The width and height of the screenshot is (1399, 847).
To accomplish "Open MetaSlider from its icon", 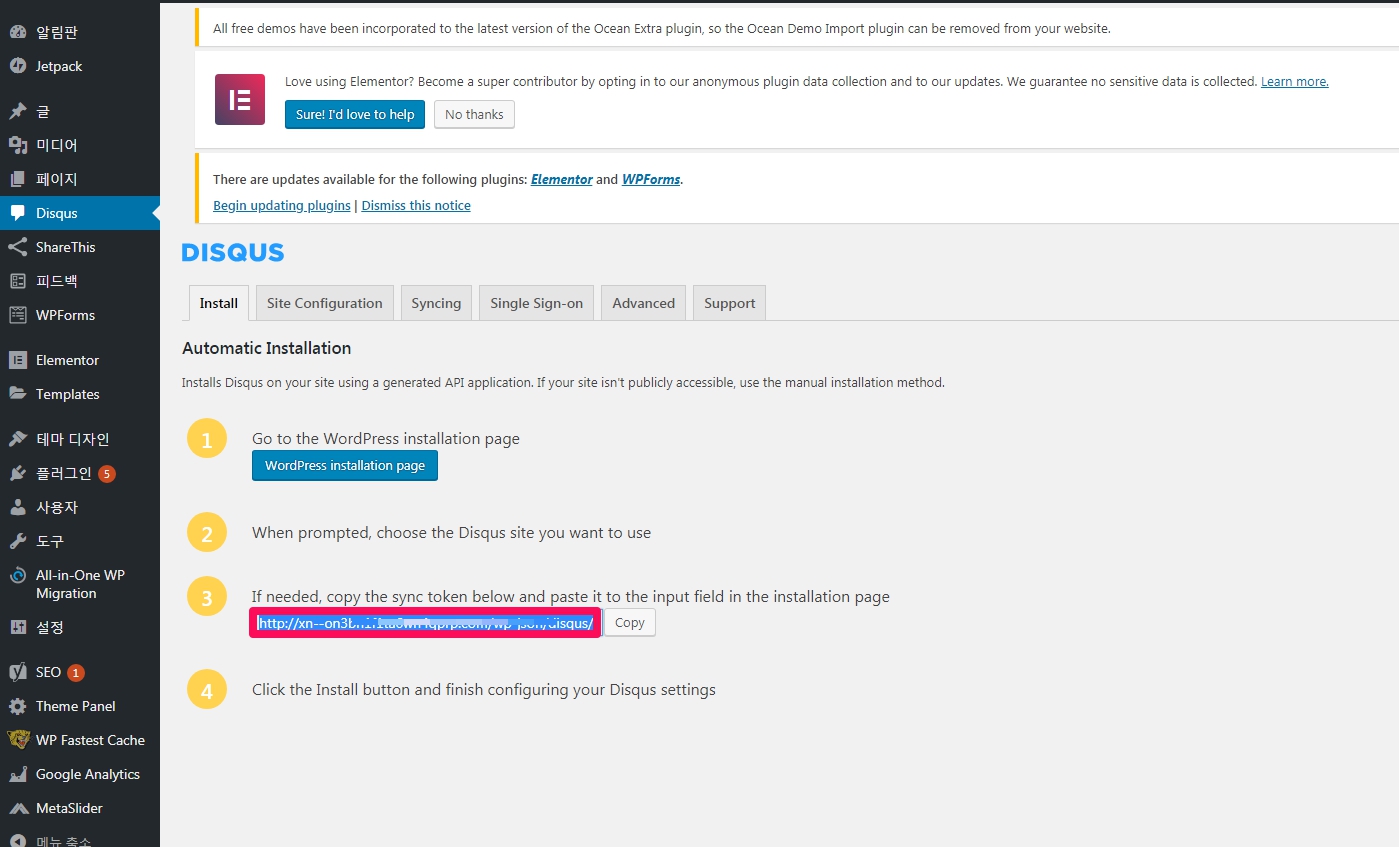I will point(18,808).
